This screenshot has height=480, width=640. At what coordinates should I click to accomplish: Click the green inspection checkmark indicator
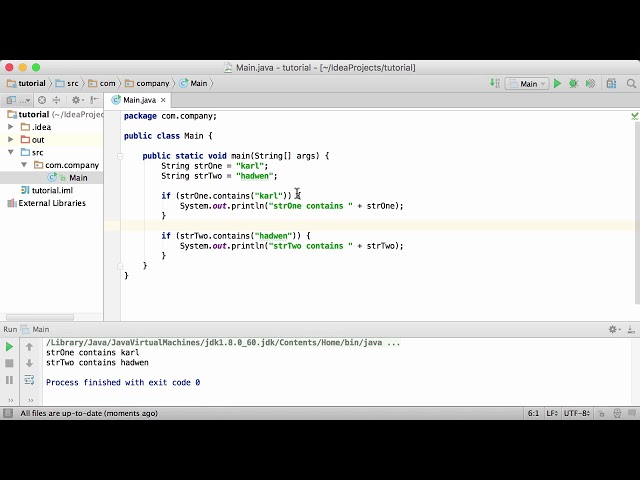point(634,116)
